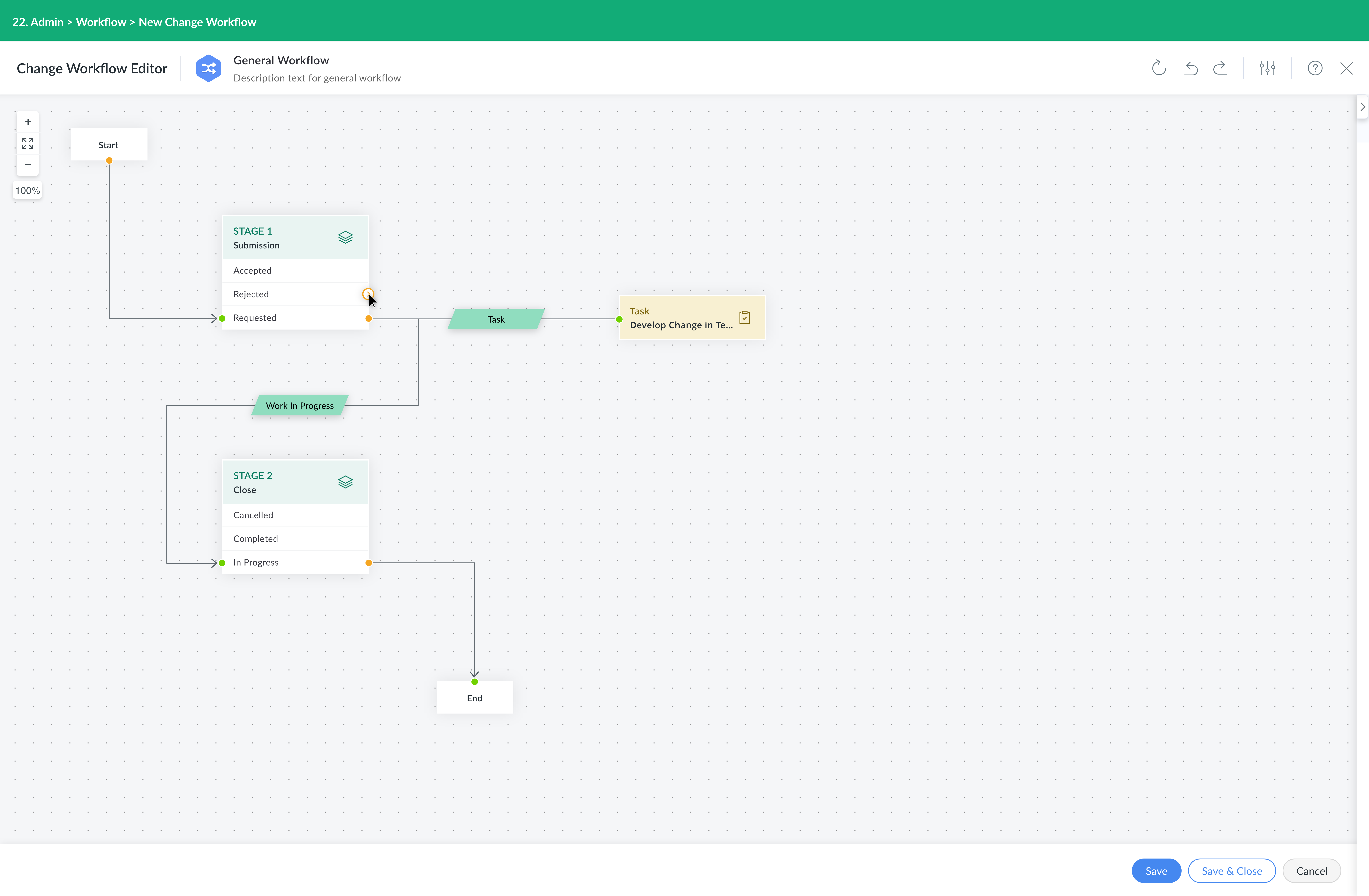This screenshot has height=896, width=1369.
Task: Click the Cancel button
Action: tap(1312, 871)
